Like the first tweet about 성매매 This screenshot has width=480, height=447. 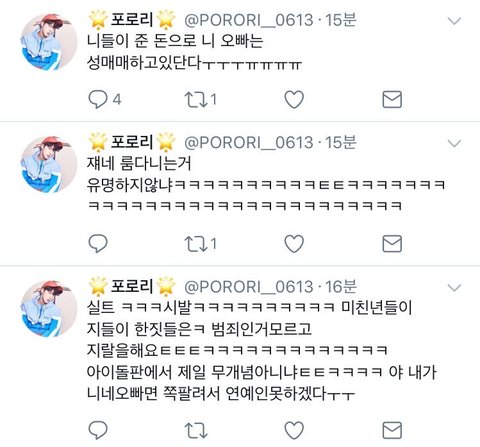(294, 99)
